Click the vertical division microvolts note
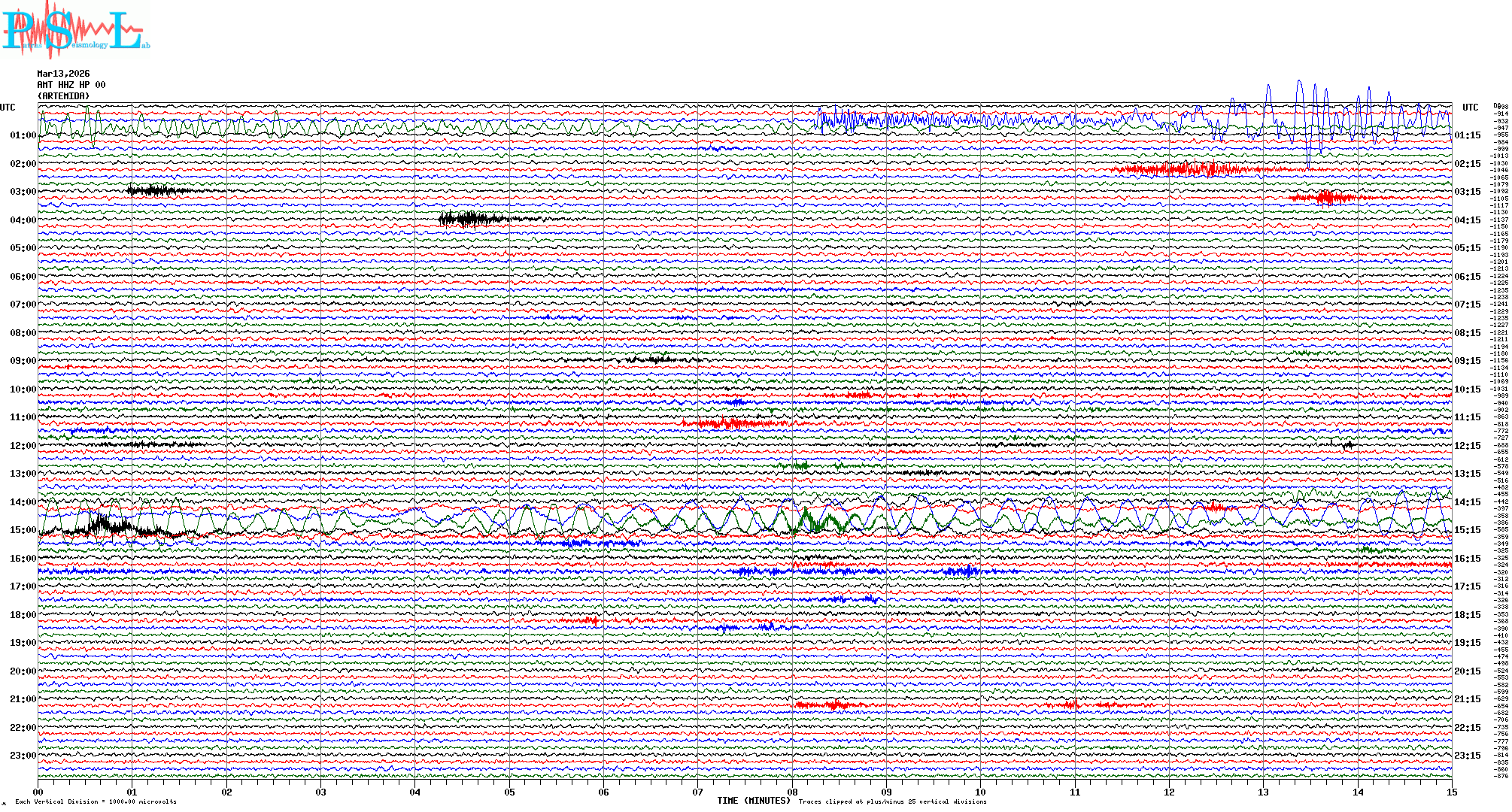 [x=96, y=801]
